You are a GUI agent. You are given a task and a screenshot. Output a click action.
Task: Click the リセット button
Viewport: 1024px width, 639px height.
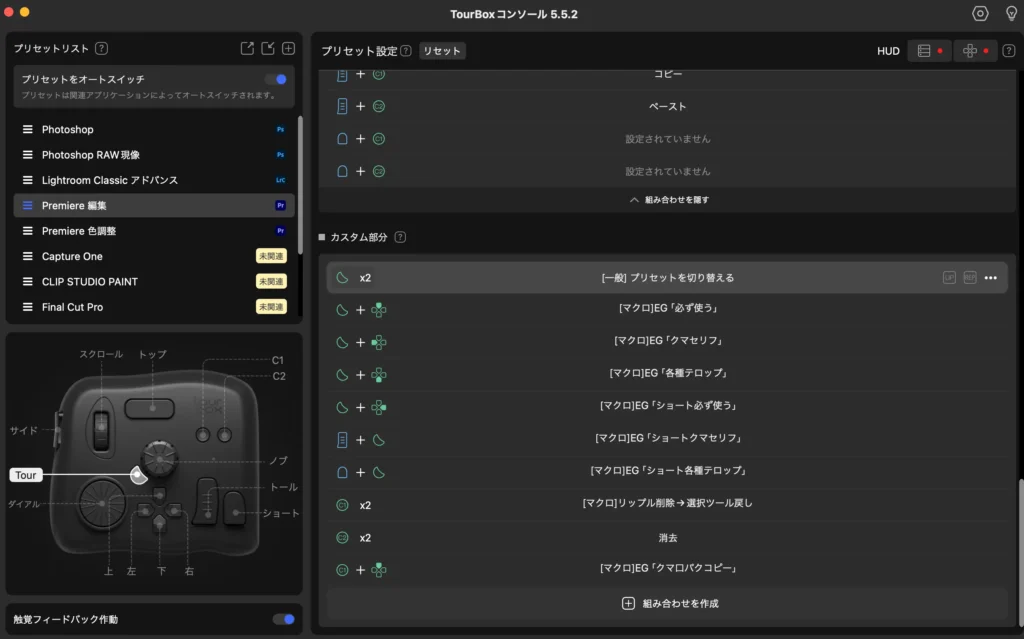[x=442, y=51]
